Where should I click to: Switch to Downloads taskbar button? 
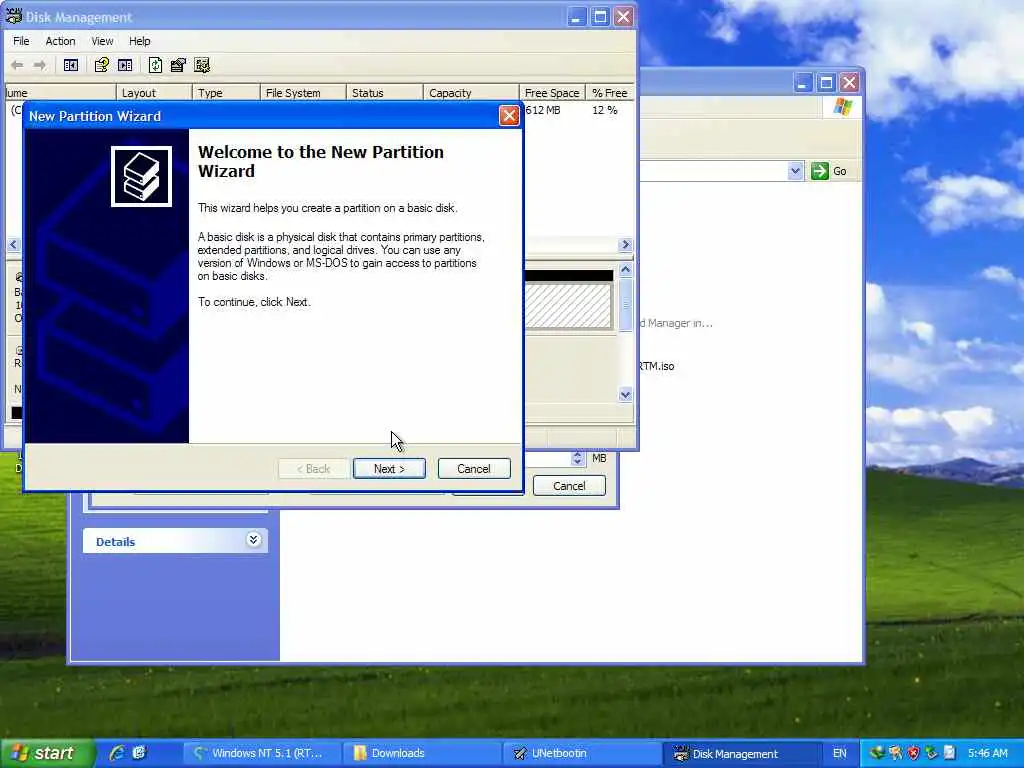421,753
